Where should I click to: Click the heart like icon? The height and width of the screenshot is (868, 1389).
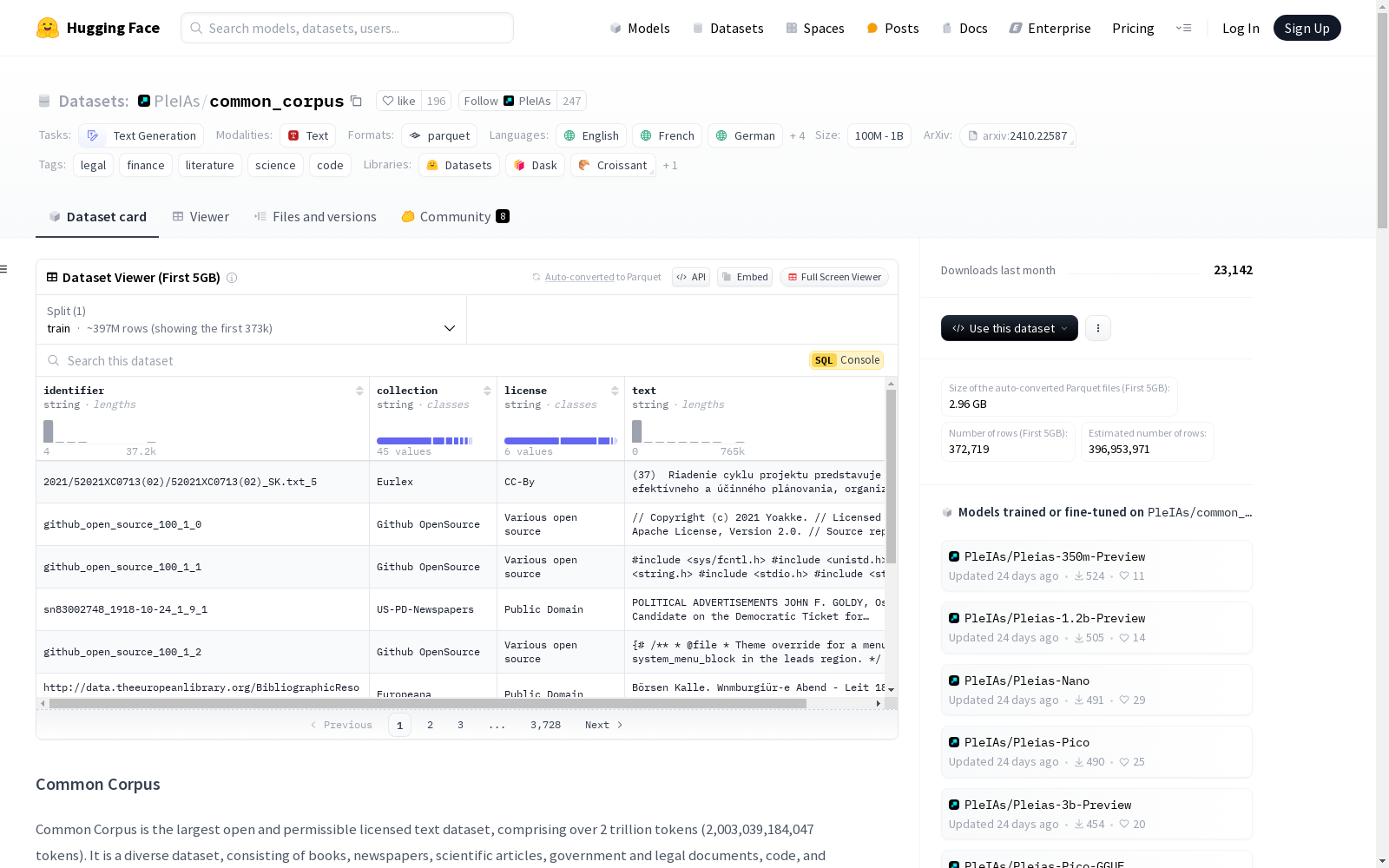[x=388, y=101]
